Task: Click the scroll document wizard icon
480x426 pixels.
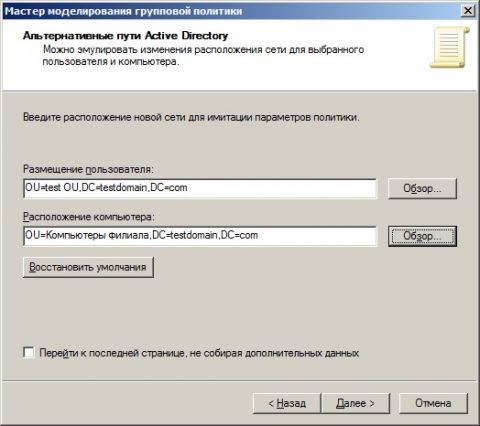Action: coord(450,47)
